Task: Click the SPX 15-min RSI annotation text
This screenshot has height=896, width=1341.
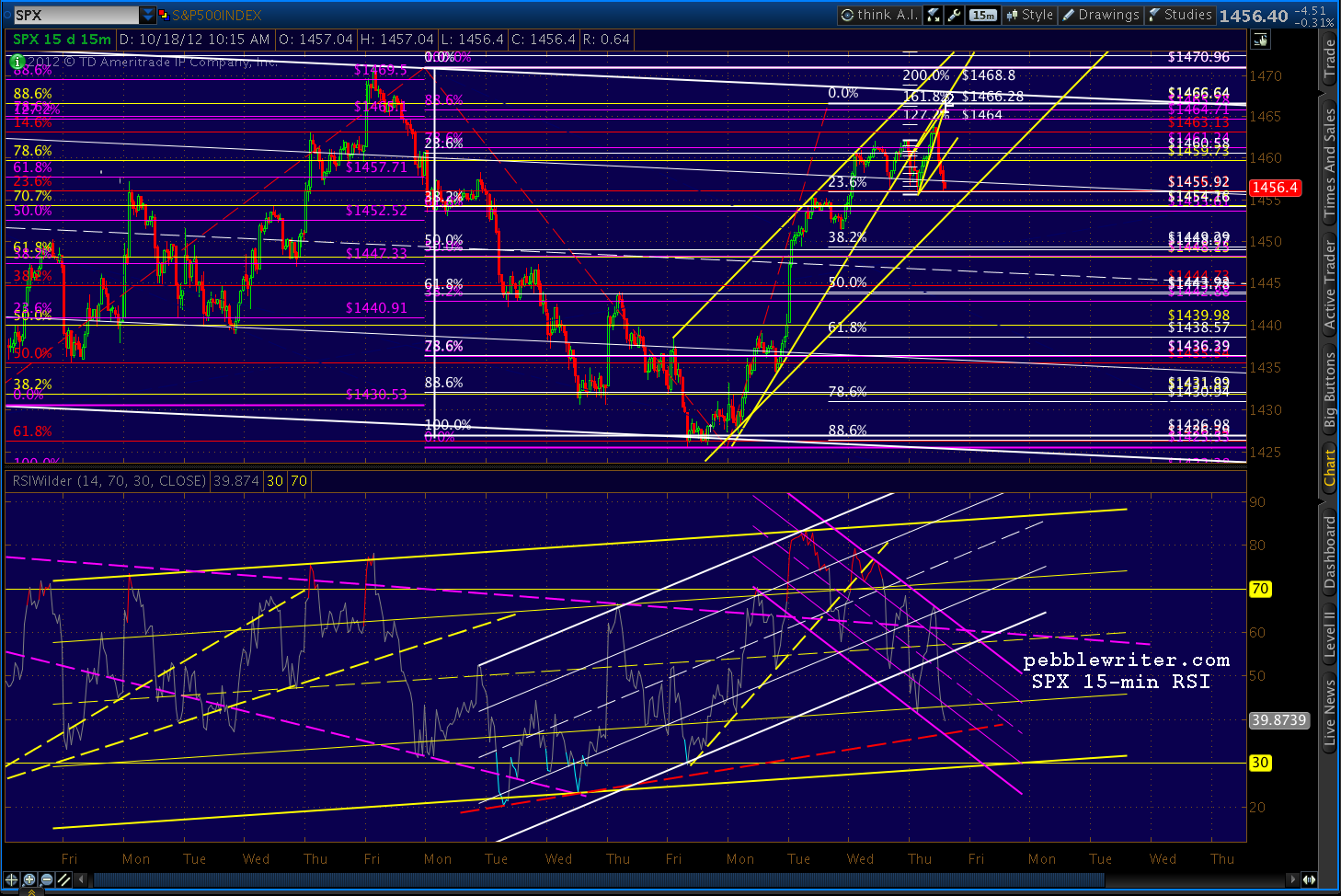Action: tap(1120, 682)
